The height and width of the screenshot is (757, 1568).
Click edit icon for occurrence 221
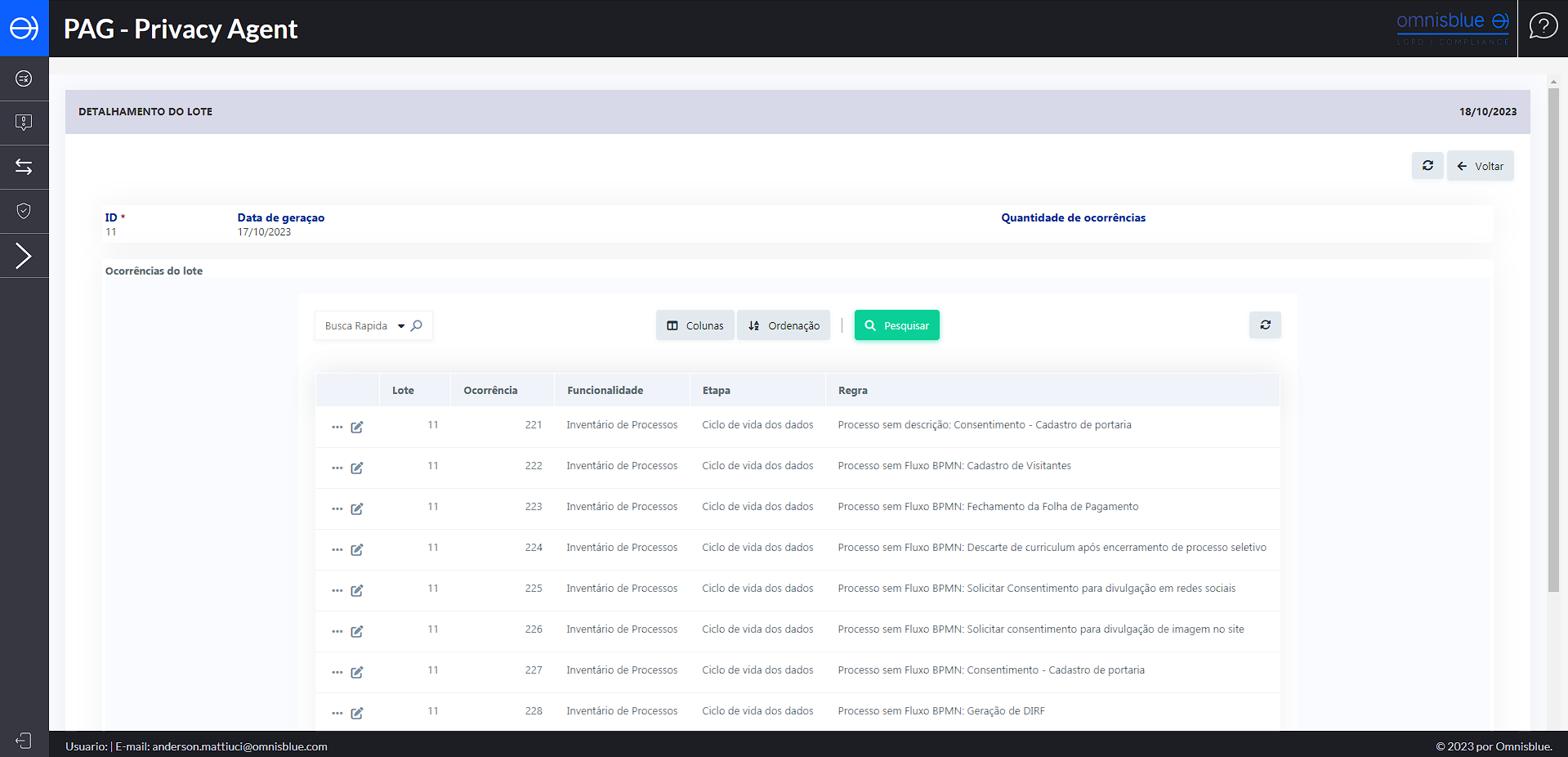[357, 427]
